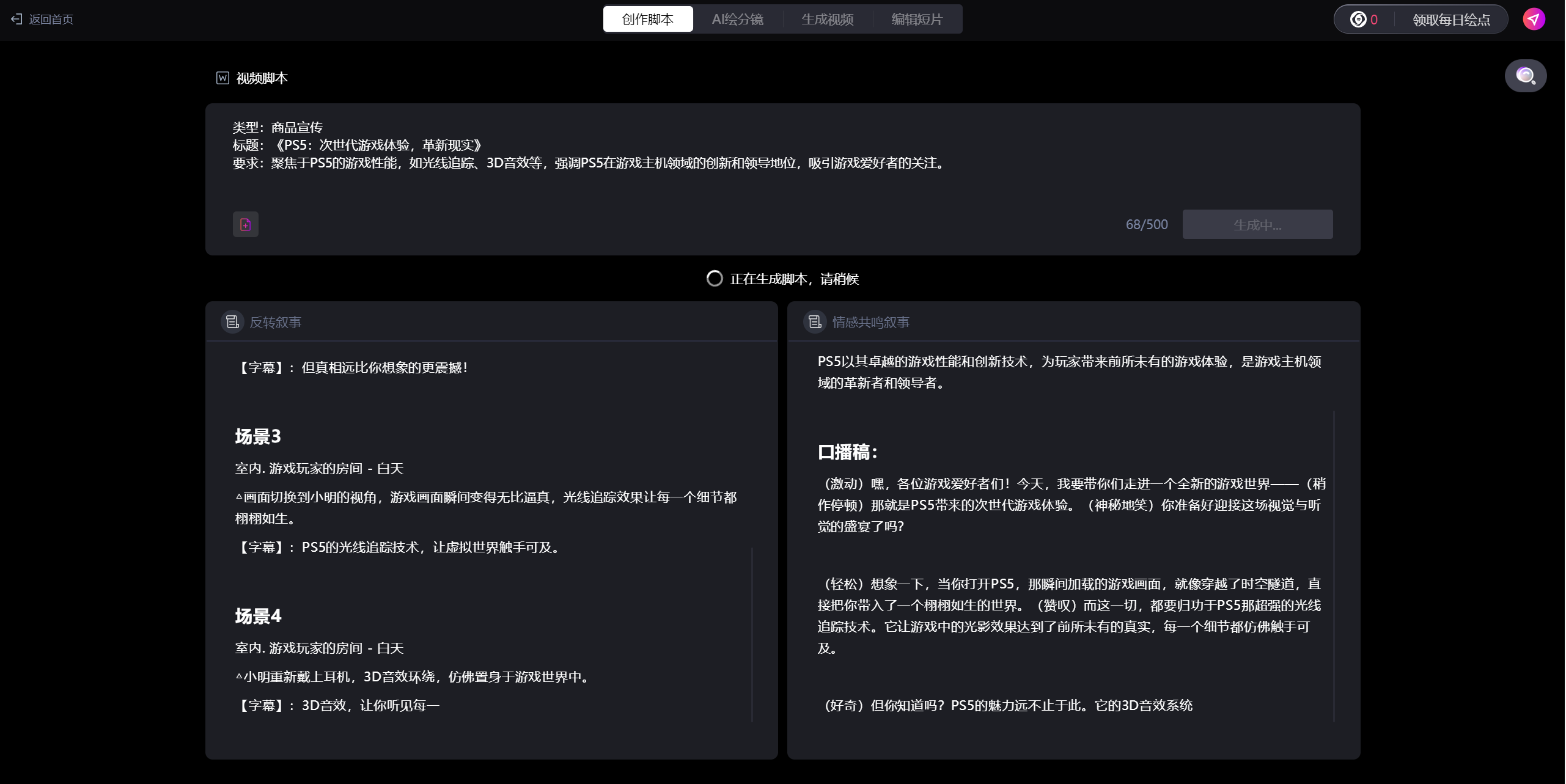The image size is (1566, 784).
Task: Click the 视频脚本 document icon
Action: click(222, 78)
